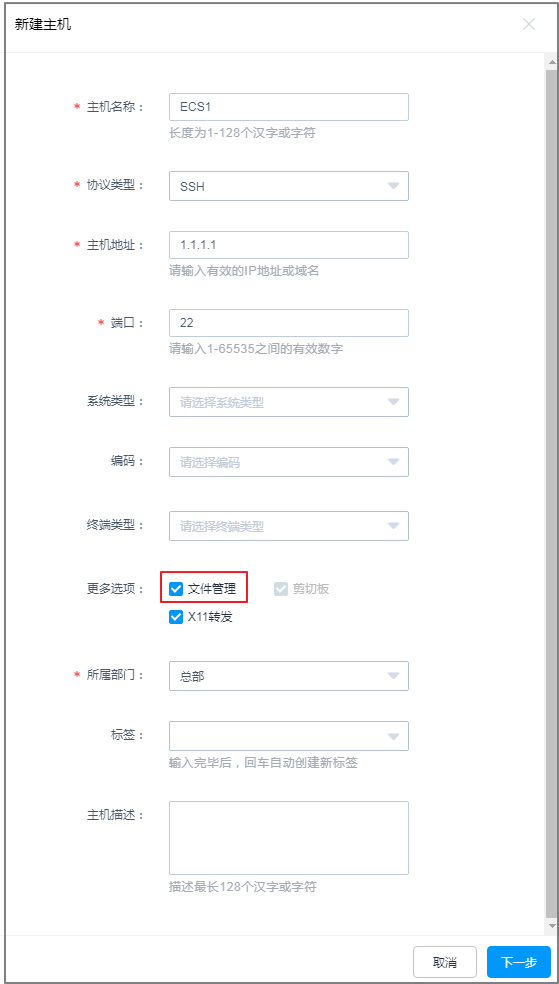Screen dimensions: 559x984
Task: Disable the X11转发 checkbox
Action: click(176, 617)
